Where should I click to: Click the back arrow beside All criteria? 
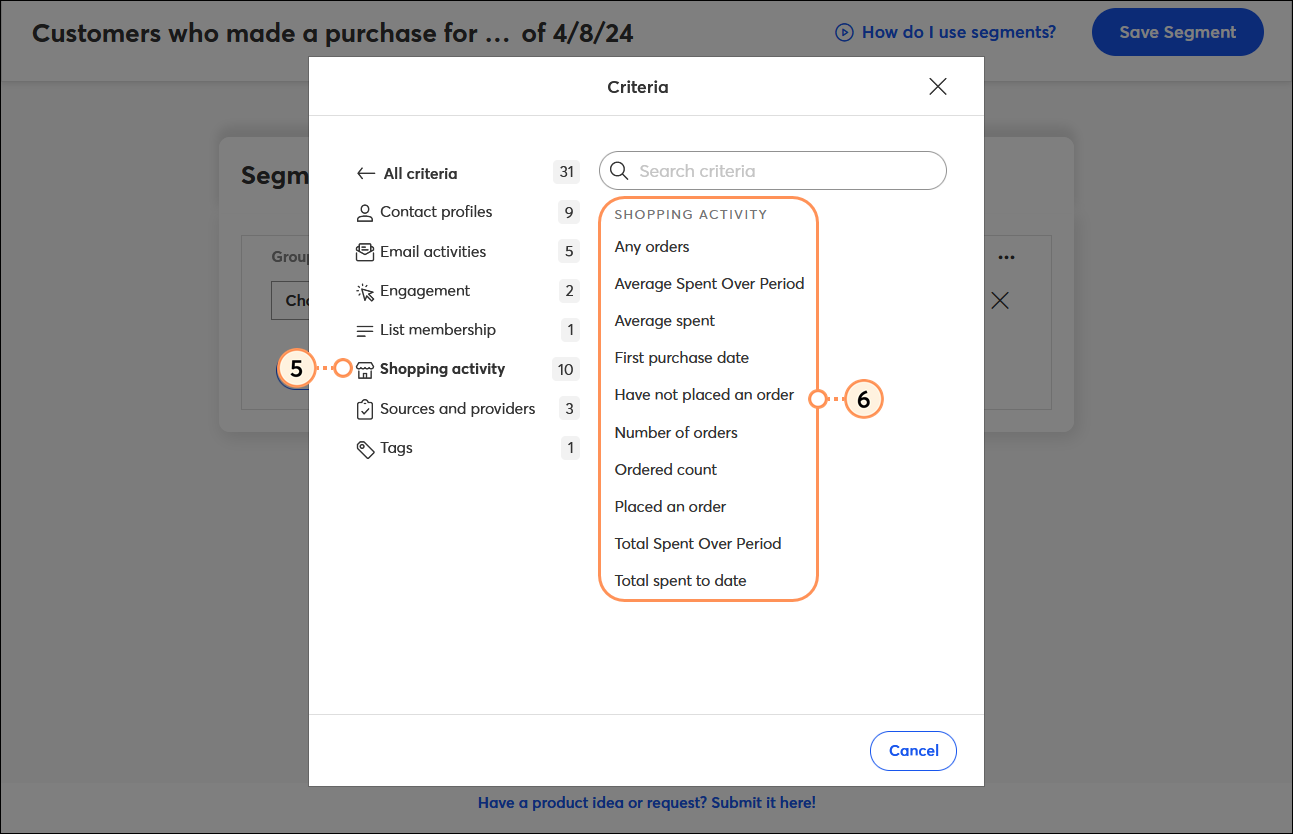click(366, 174)
